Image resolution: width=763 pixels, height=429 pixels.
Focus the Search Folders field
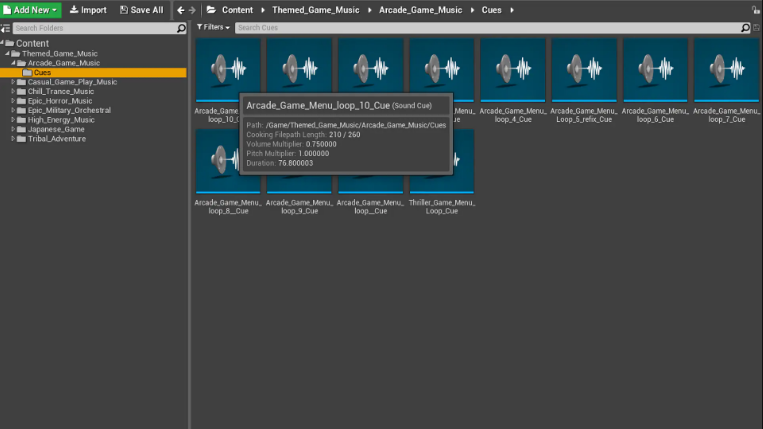pyautogui.click(x=94, y=28)
